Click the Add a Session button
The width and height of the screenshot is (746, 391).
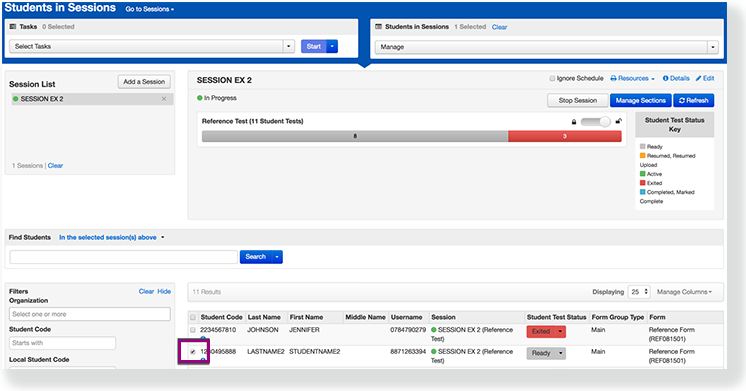[x=144, y=82]
